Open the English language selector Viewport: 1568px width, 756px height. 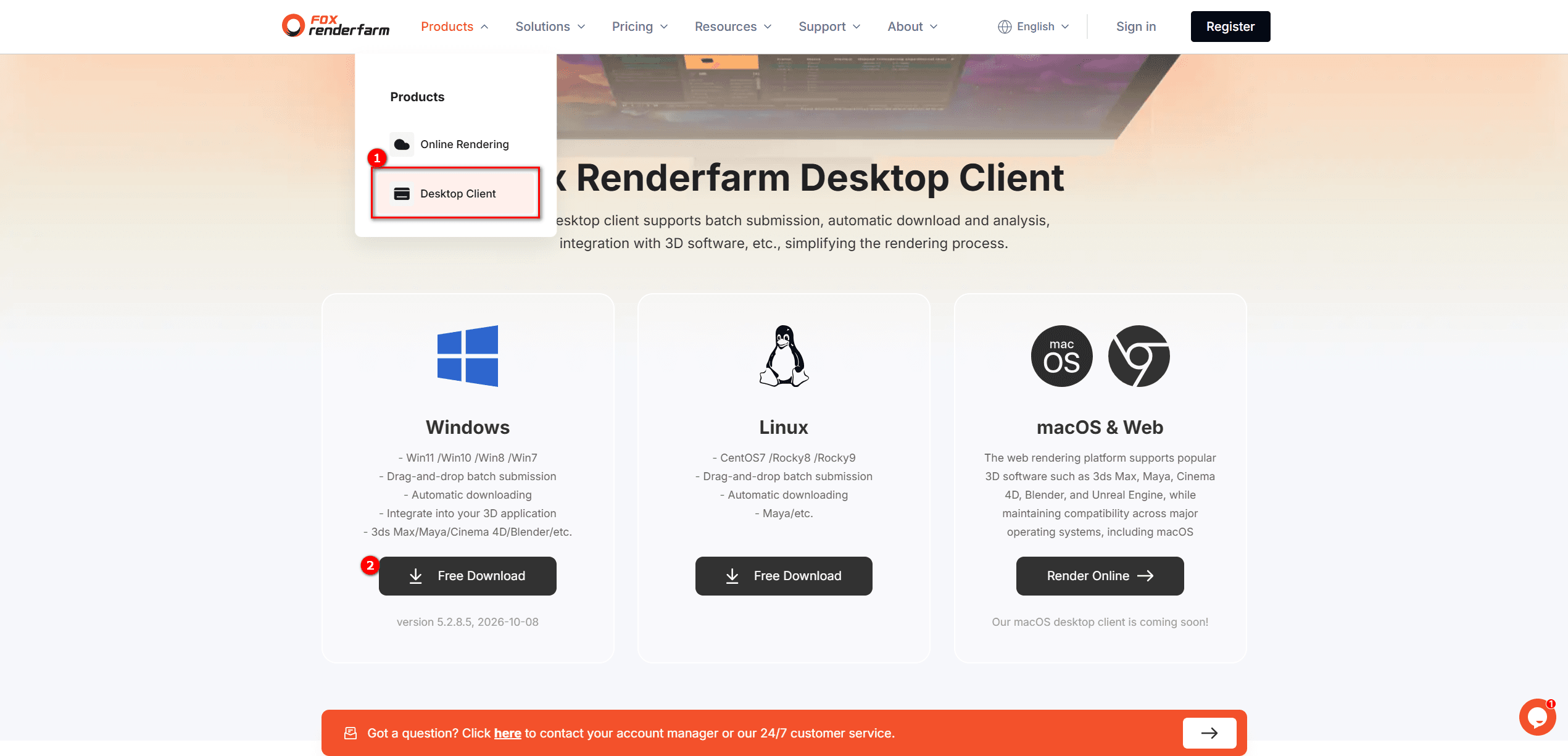click(x=1034, y=27)
